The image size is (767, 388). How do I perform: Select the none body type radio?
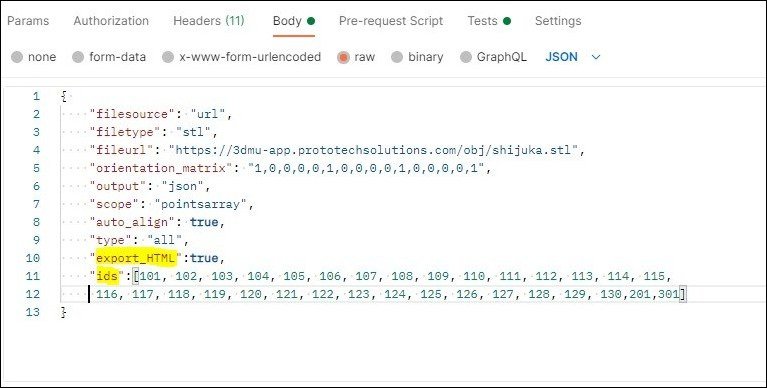pyautogui.click(x=17, y=57)
